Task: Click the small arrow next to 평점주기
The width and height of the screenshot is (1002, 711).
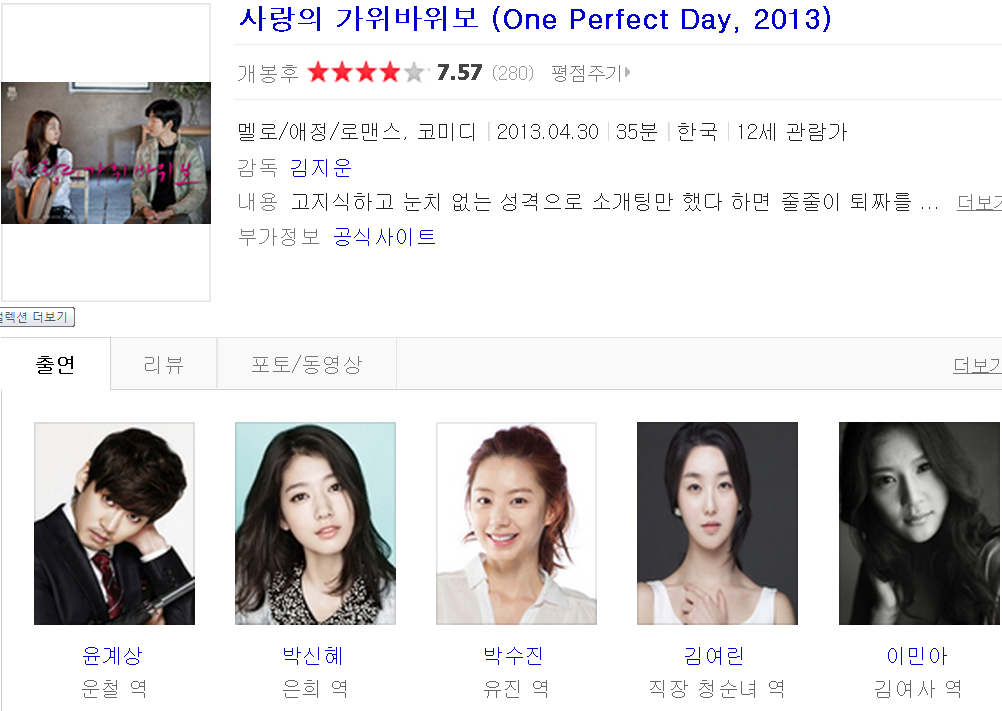Action: pyautogui.click(x=628, y=72)
